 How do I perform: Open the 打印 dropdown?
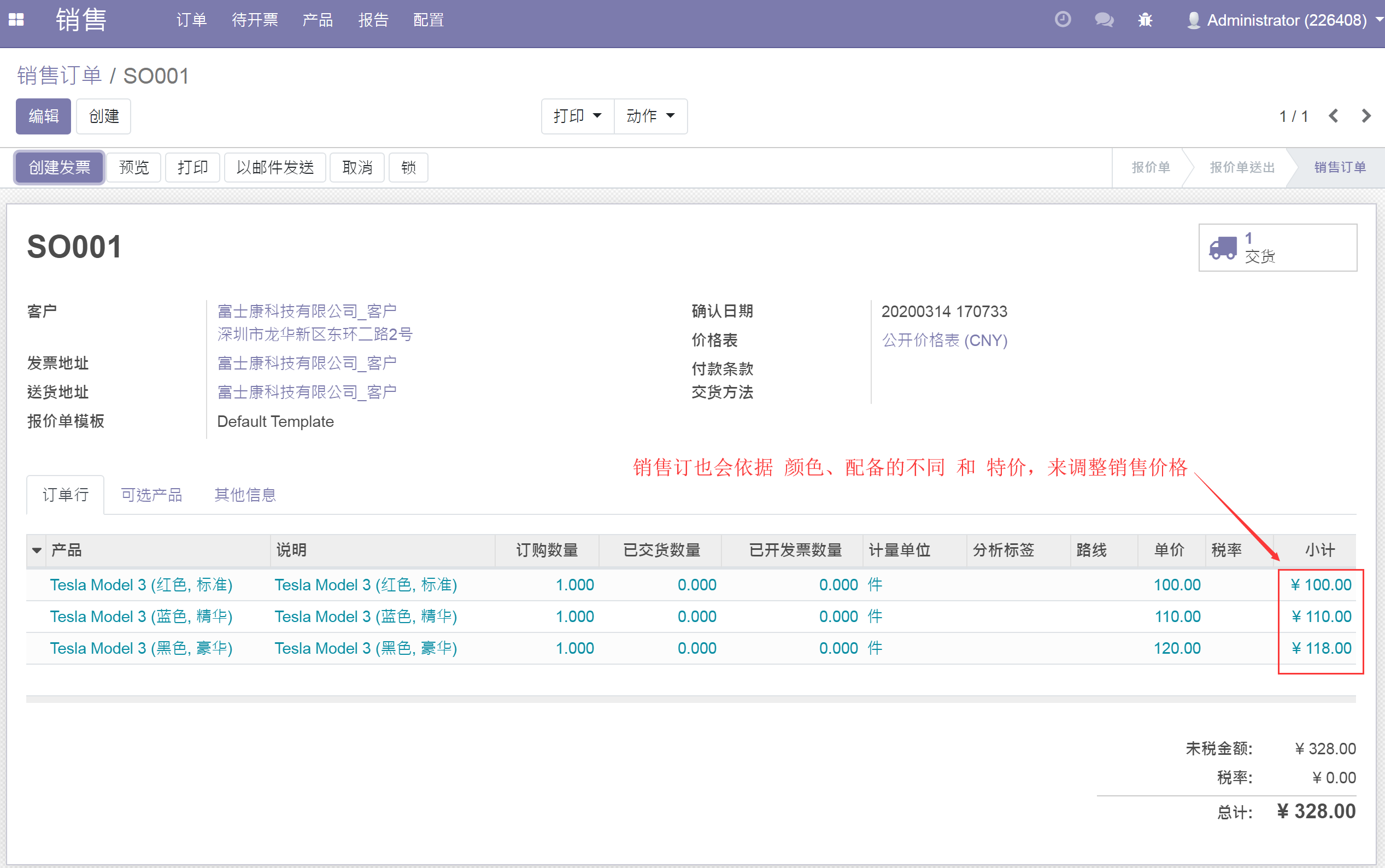point(577,116)
